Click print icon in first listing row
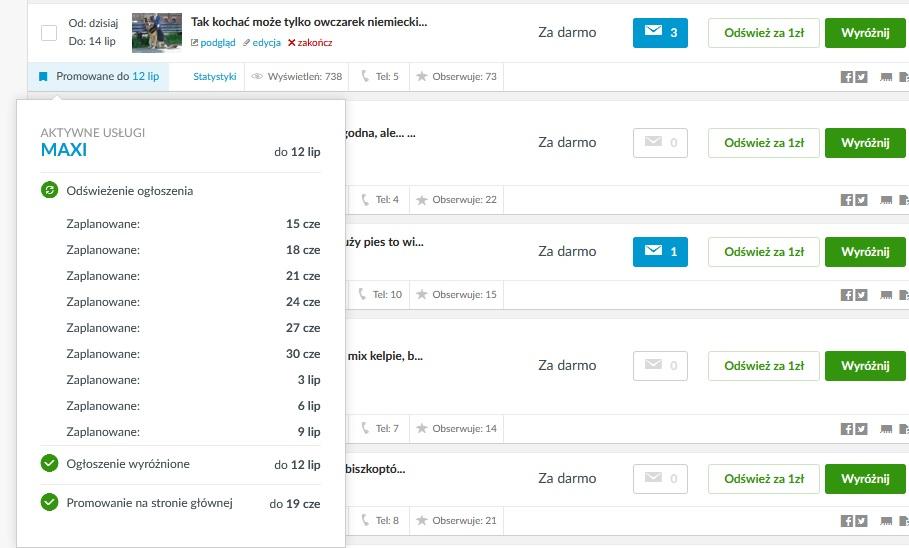 tap(886, 77)
